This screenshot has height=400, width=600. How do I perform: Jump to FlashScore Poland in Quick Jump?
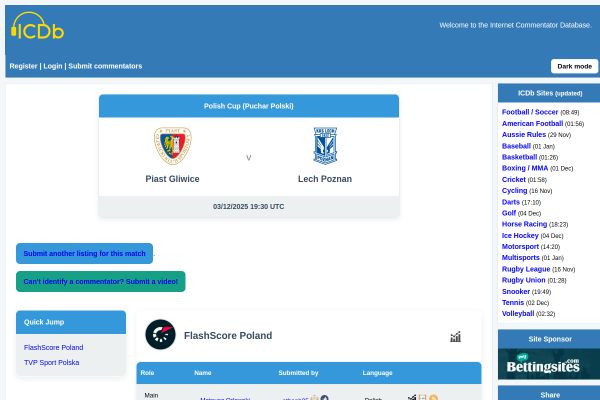(54, 348)
